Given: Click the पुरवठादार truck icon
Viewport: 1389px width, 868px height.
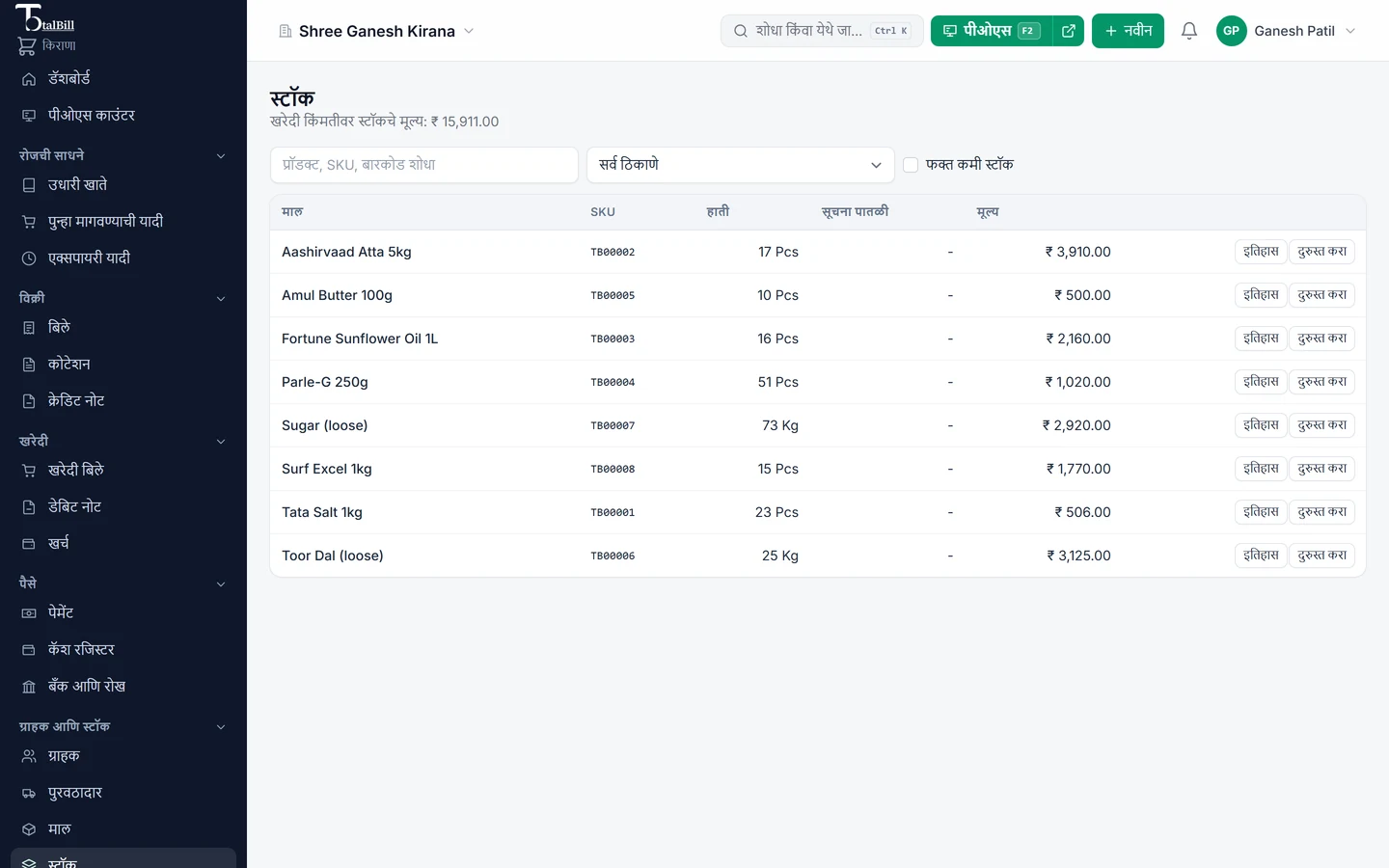Looking at the screenshot, I should pyautogui.click(x=29, y=794).
